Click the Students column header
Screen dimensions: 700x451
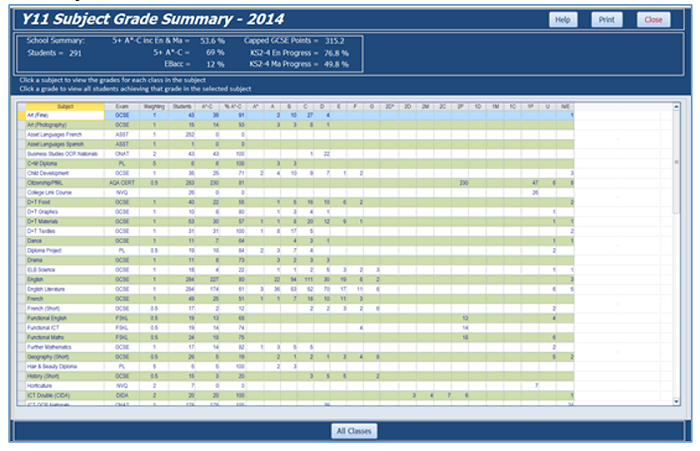(182, 106)
